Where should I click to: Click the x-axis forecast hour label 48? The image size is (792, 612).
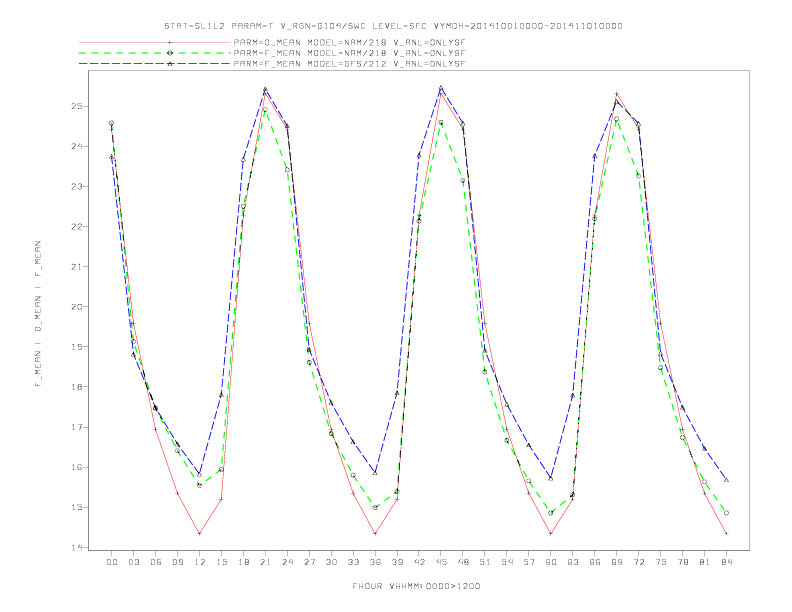(463, 562)
